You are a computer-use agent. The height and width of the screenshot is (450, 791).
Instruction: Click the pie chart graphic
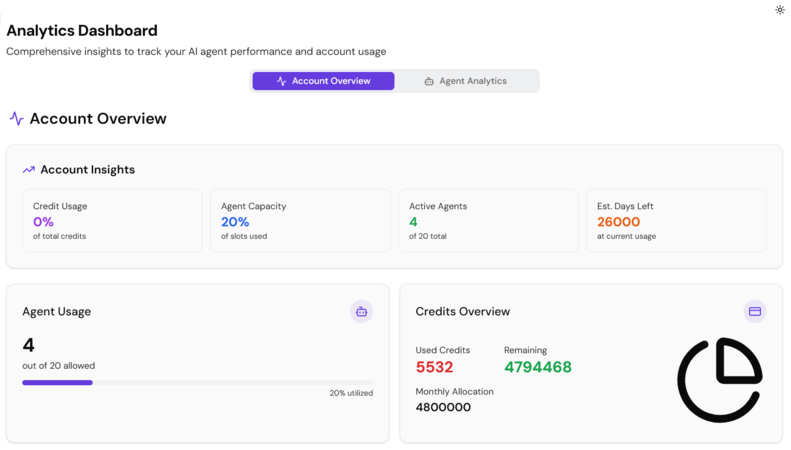[720, 380]
